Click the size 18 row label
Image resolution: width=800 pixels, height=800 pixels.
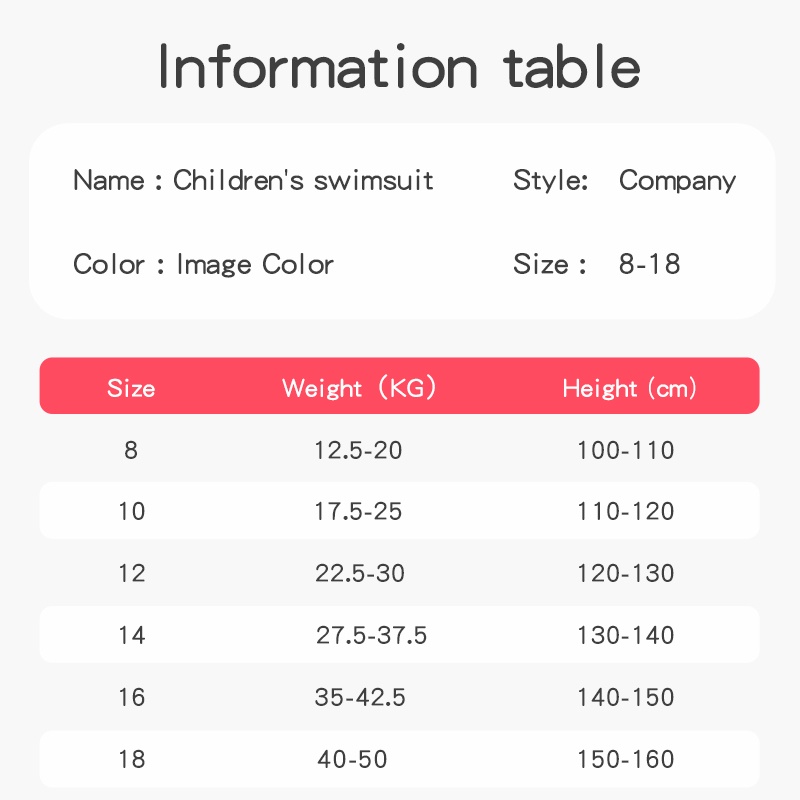click(x=131, y=760)
